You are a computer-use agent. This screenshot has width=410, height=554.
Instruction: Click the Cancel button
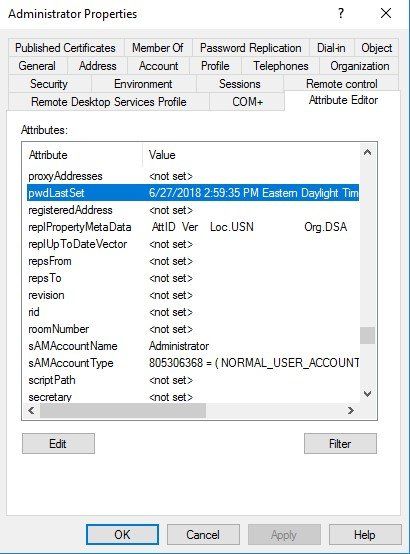click(203, 535)
